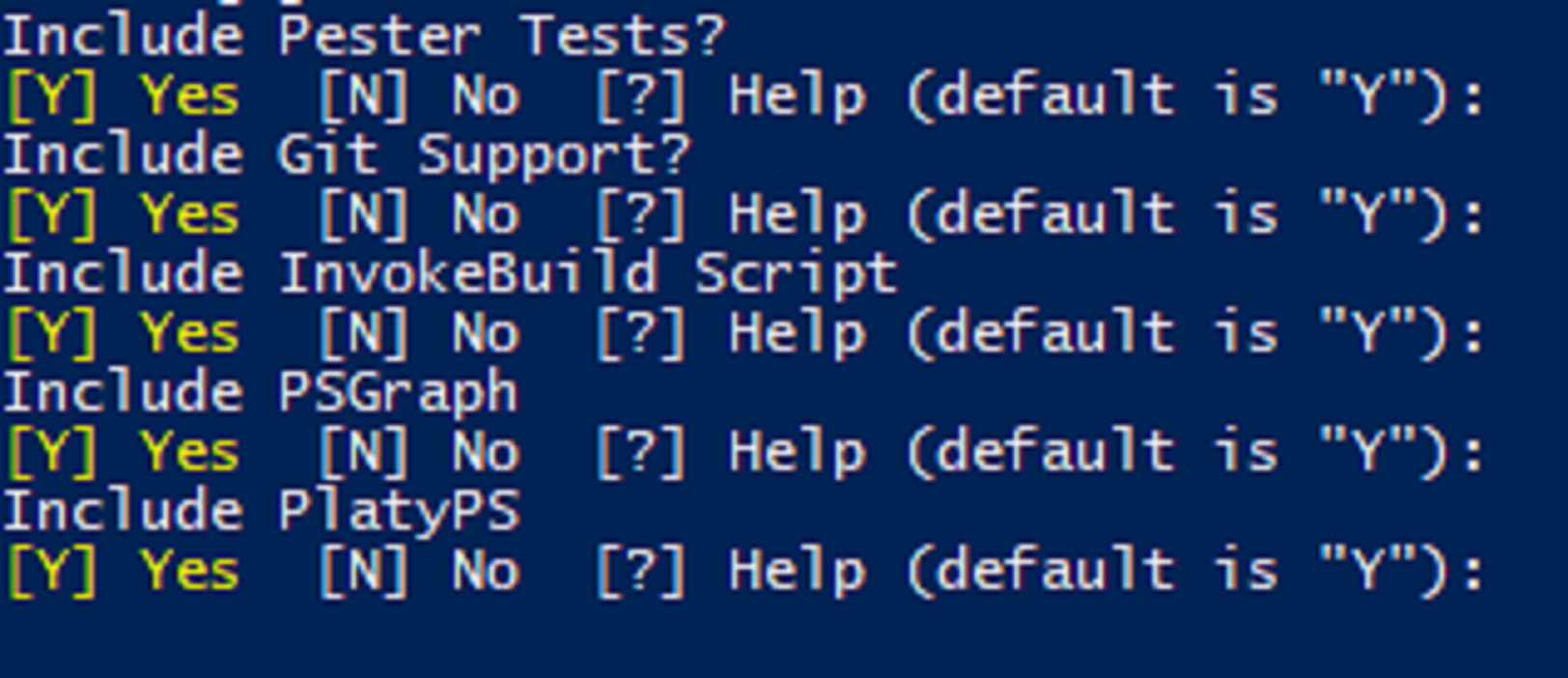
Task: Click [Y] Yes under Include PlatyPS
Action: click(123, 571)
